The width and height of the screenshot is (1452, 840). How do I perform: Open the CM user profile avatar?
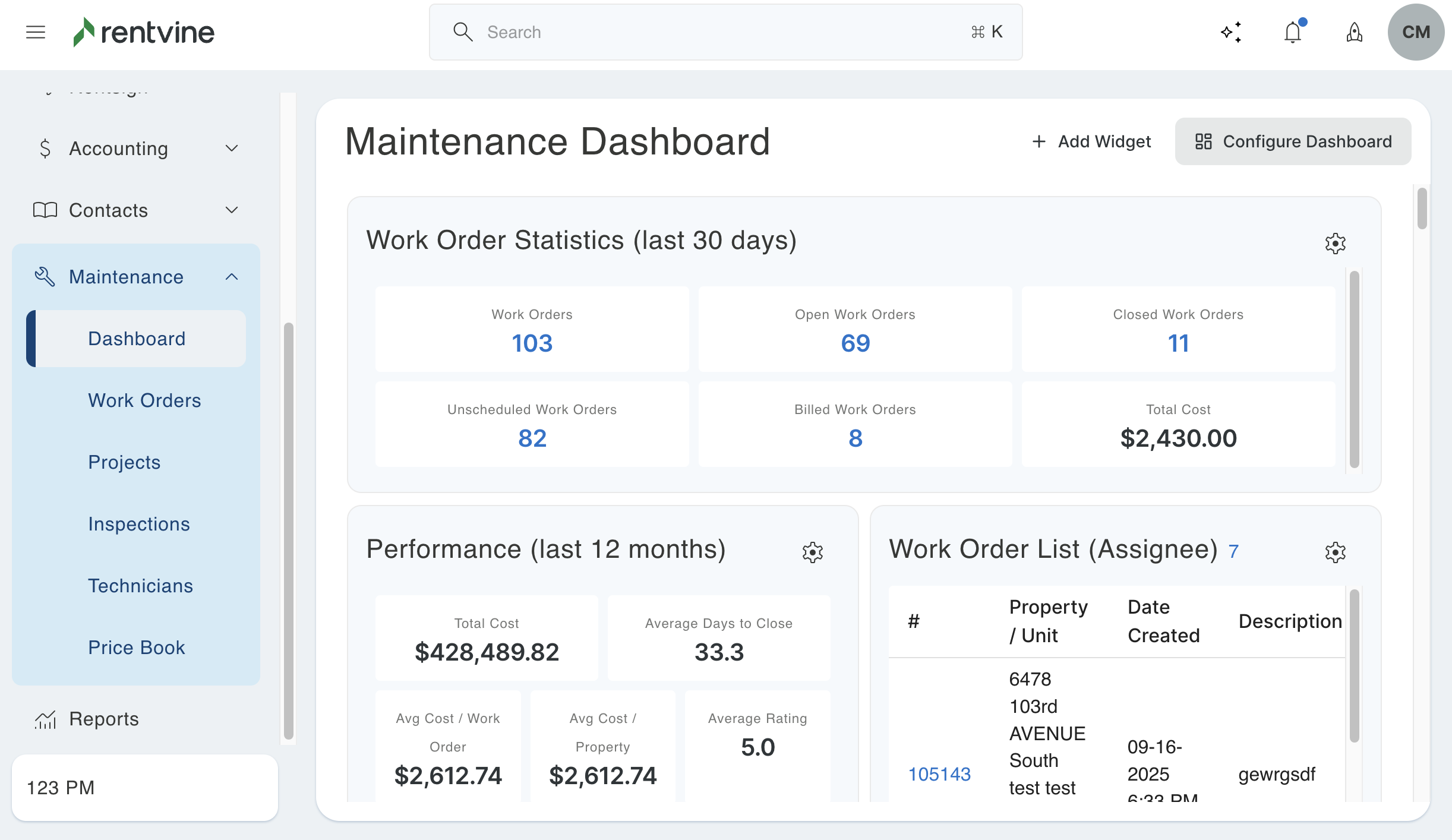pyautogui.click(x=1416, y=32)
